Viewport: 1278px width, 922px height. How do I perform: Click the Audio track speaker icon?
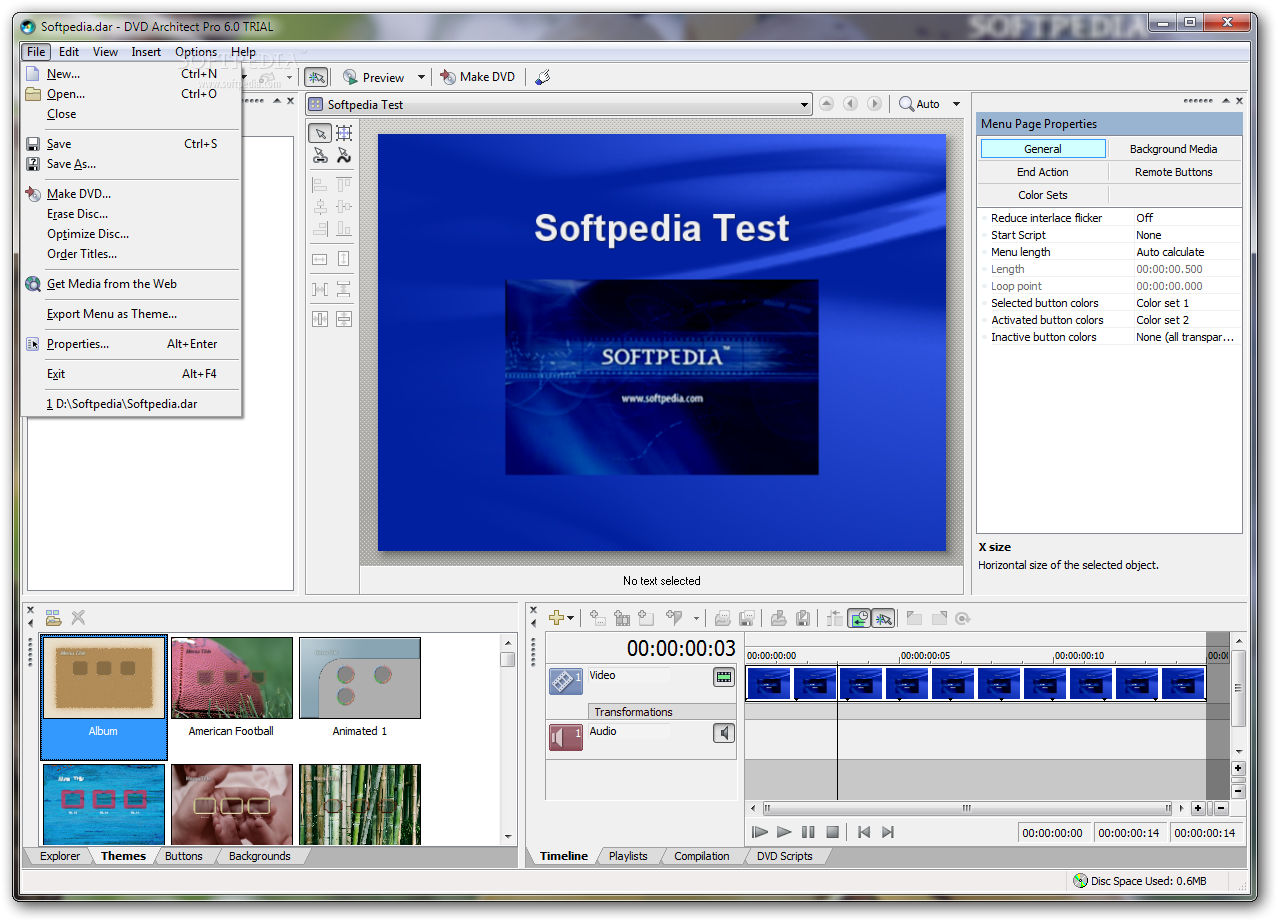click(565, 737)
